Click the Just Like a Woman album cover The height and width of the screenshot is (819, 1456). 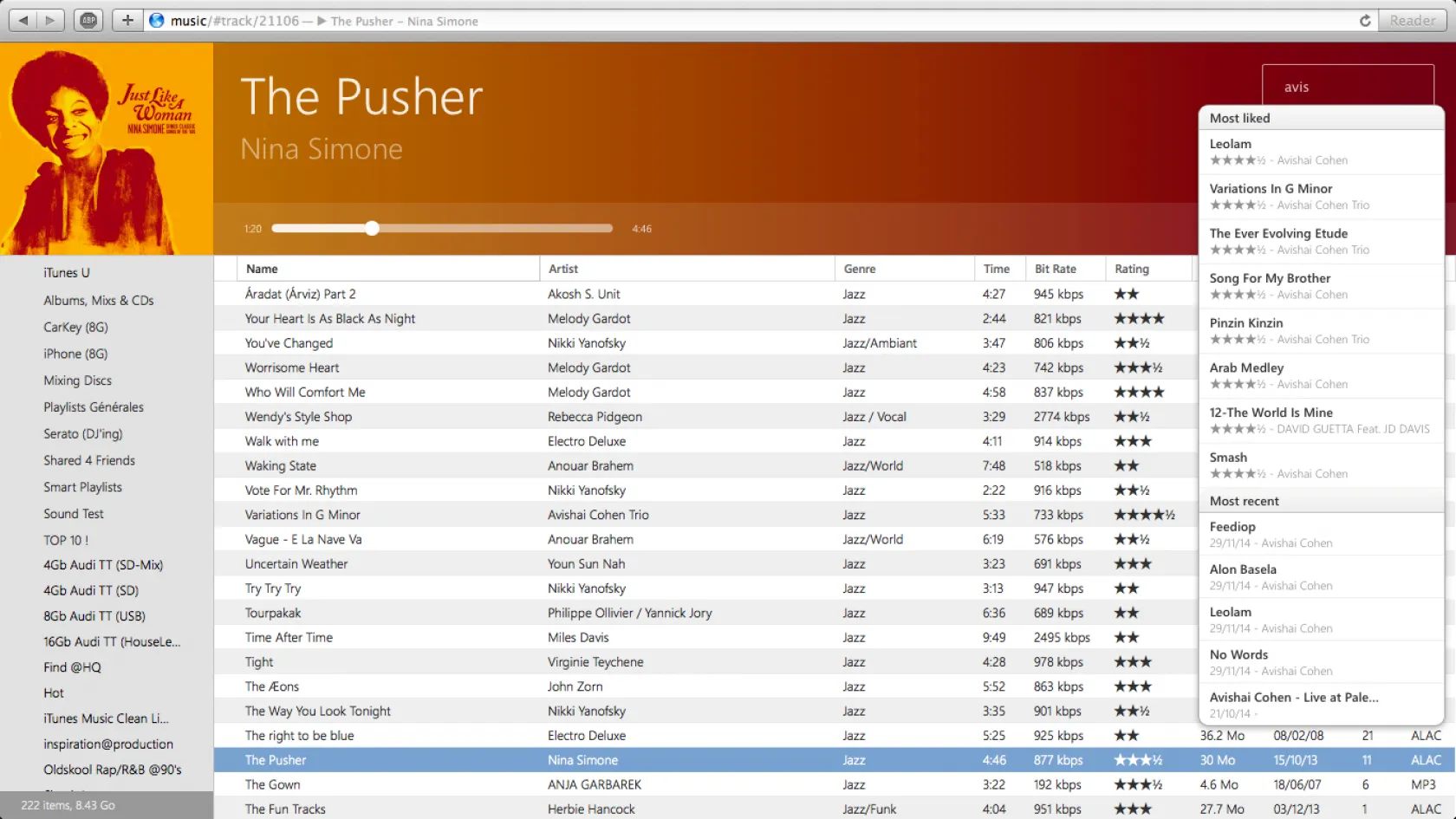coord(107,148)
